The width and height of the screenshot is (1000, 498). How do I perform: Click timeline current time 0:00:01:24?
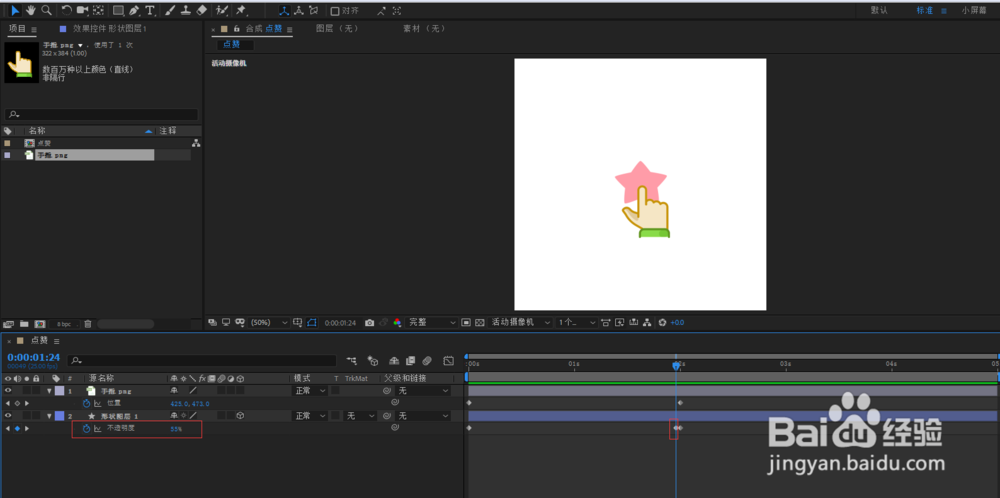34,357
